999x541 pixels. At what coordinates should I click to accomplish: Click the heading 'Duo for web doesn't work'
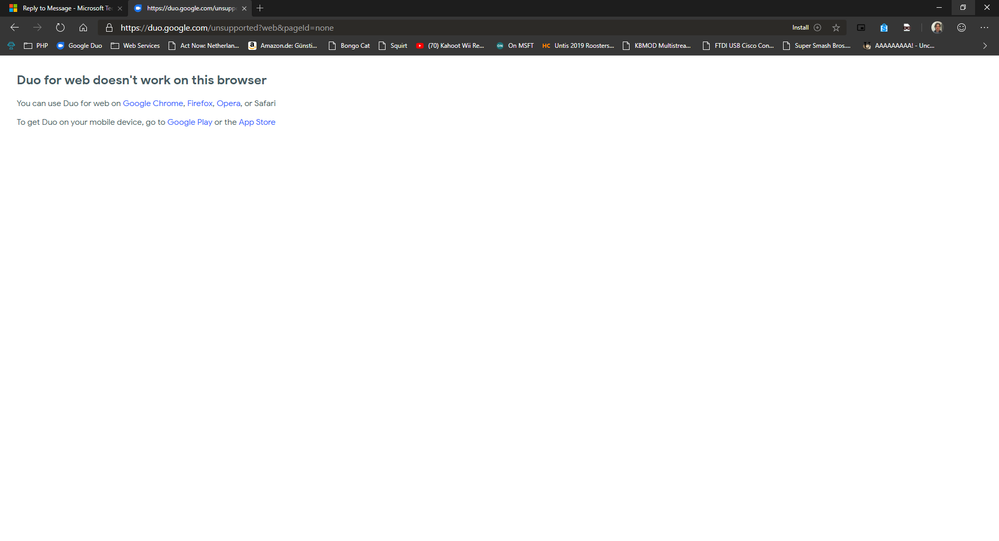tap(141, 80)
